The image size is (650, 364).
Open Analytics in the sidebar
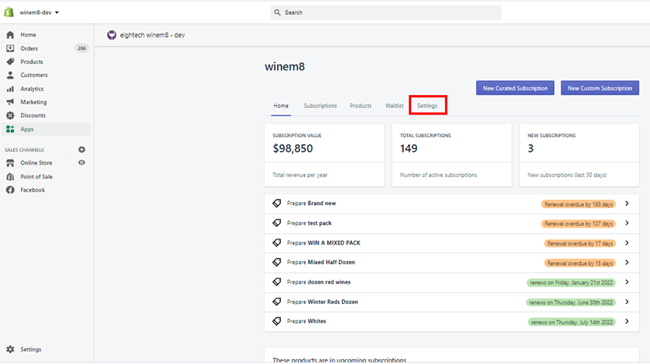pyautogui.click(x=32, y=89)
